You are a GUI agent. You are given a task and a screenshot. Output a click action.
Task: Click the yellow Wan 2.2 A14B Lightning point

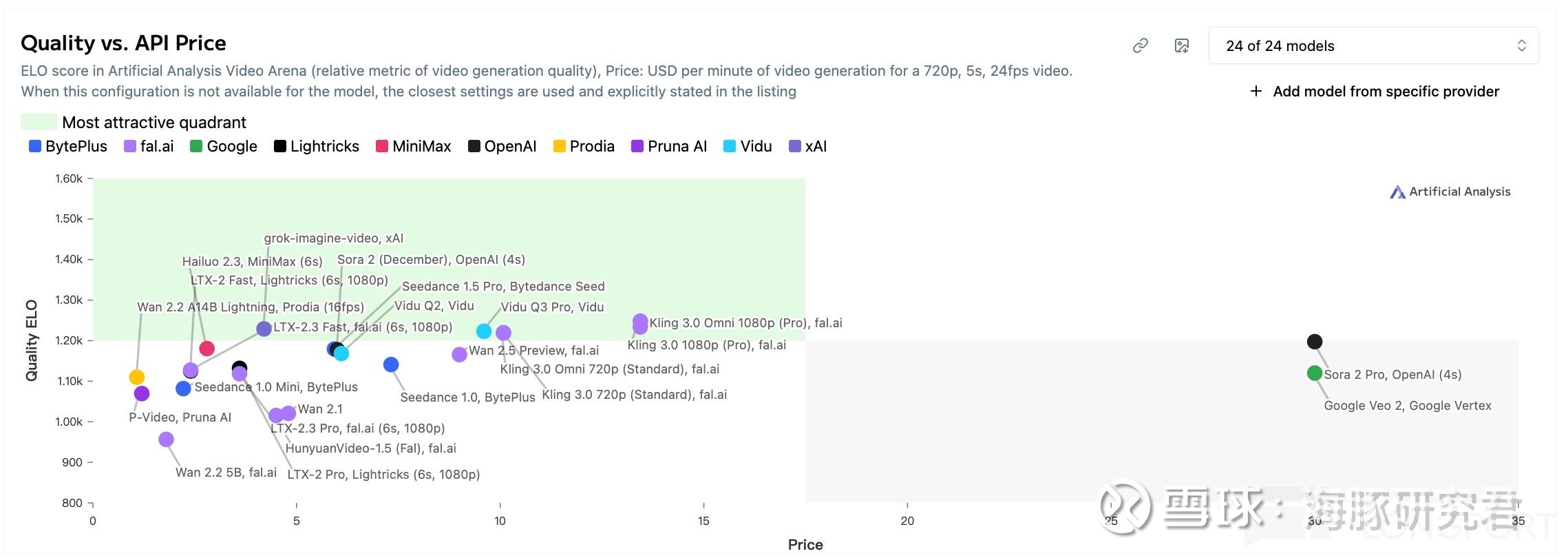(137, 377)
